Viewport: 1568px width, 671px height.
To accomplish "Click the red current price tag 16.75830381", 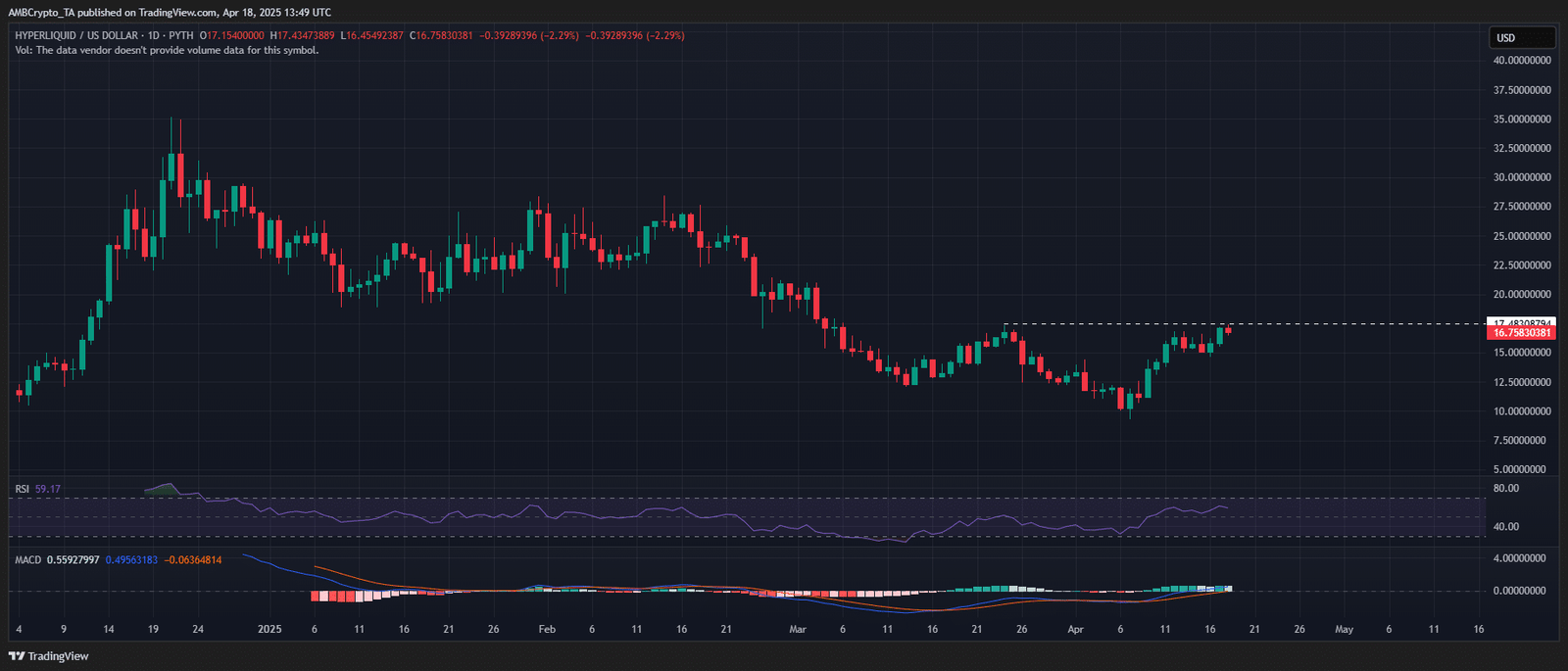I will 1522,333.
